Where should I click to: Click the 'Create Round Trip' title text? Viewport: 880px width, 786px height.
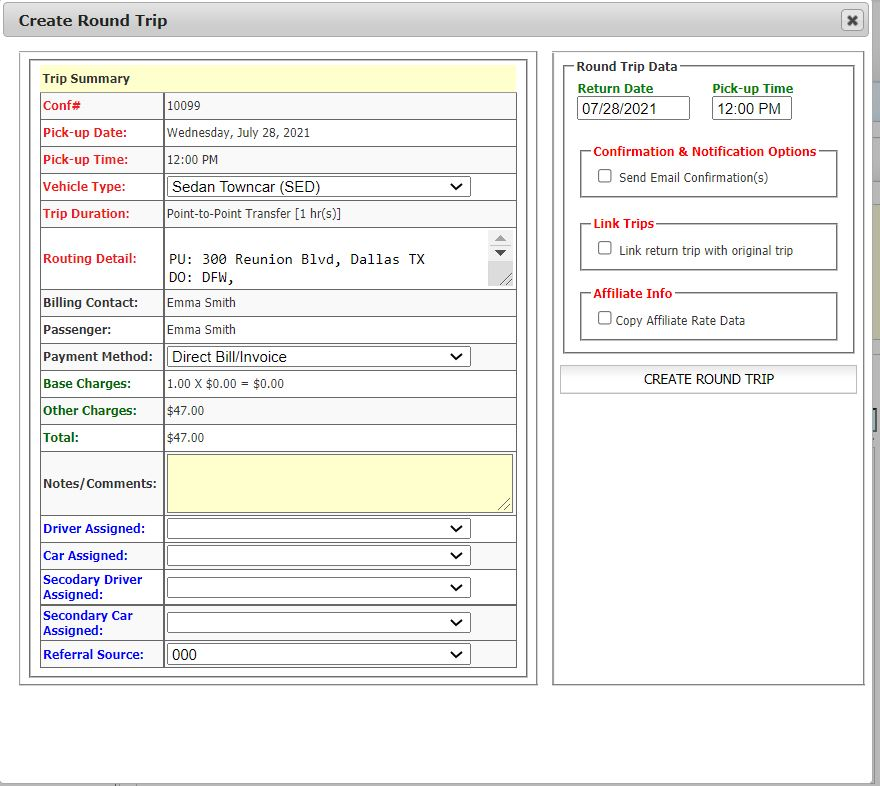[93, 21]
